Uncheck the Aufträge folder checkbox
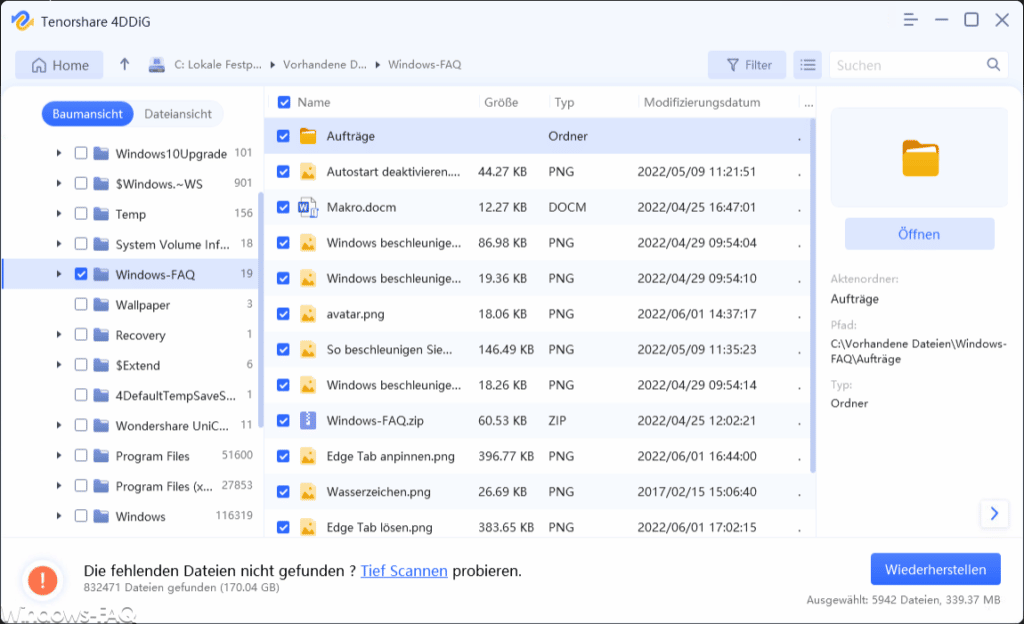Viewport: 1024px width, 624px height. coord(283,136)
